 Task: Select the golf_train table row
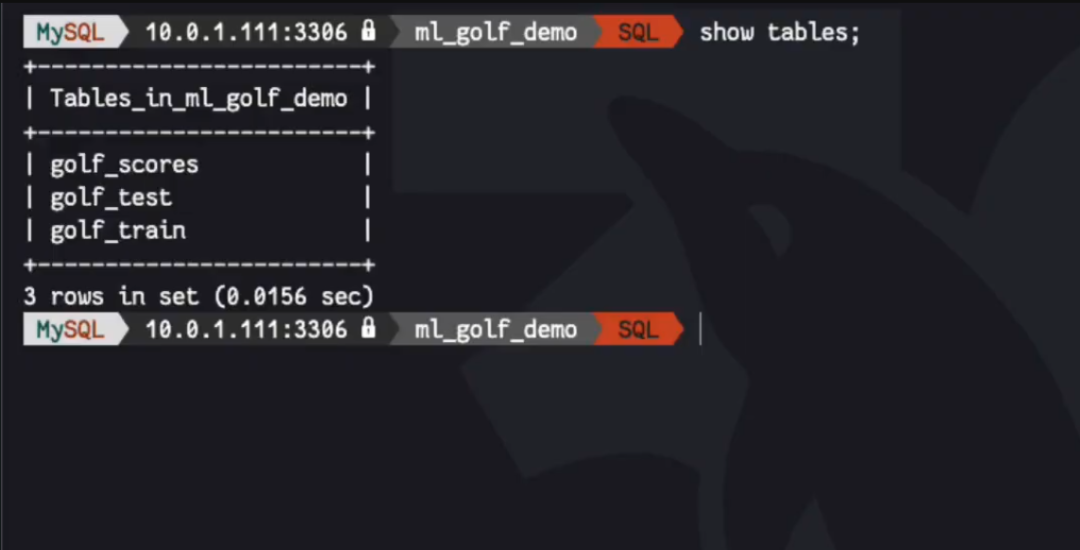(198, 231)
